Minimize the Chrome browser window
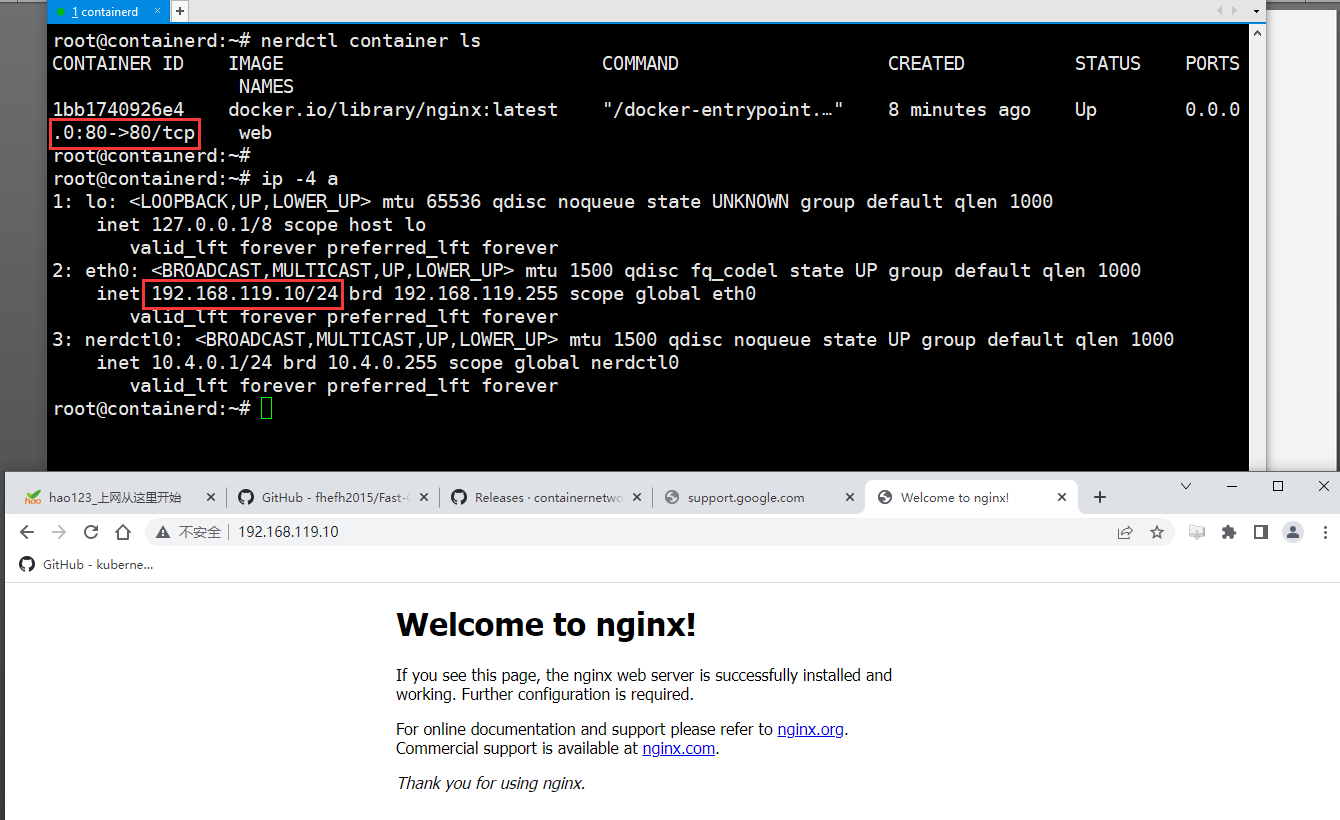Screen dimensions: 1340x820 point(1232,486)
